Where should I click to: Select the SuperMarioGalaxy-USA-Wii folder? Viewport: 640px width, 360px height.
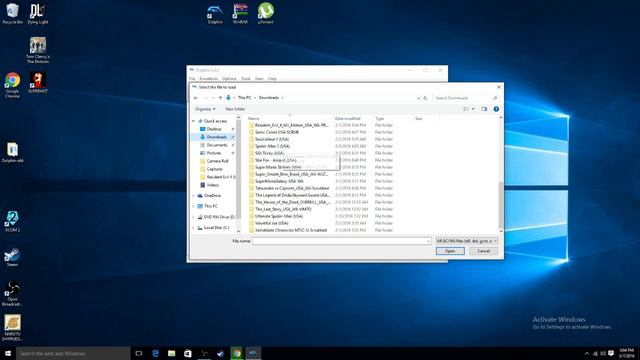click(x=279, y=181)
